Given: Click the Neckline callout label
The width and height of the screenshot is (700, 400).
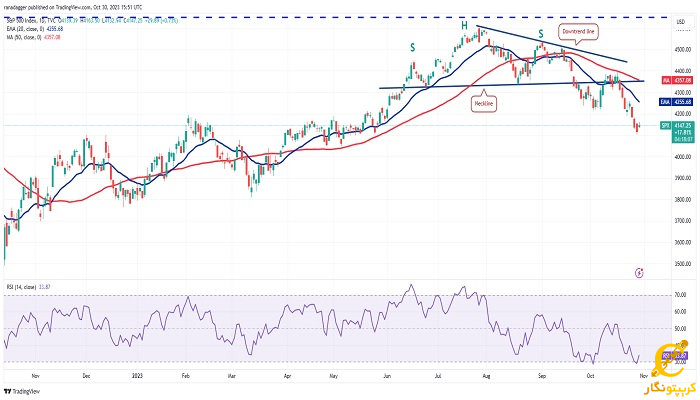Looking at the screenshot, I should click(483, 104).
